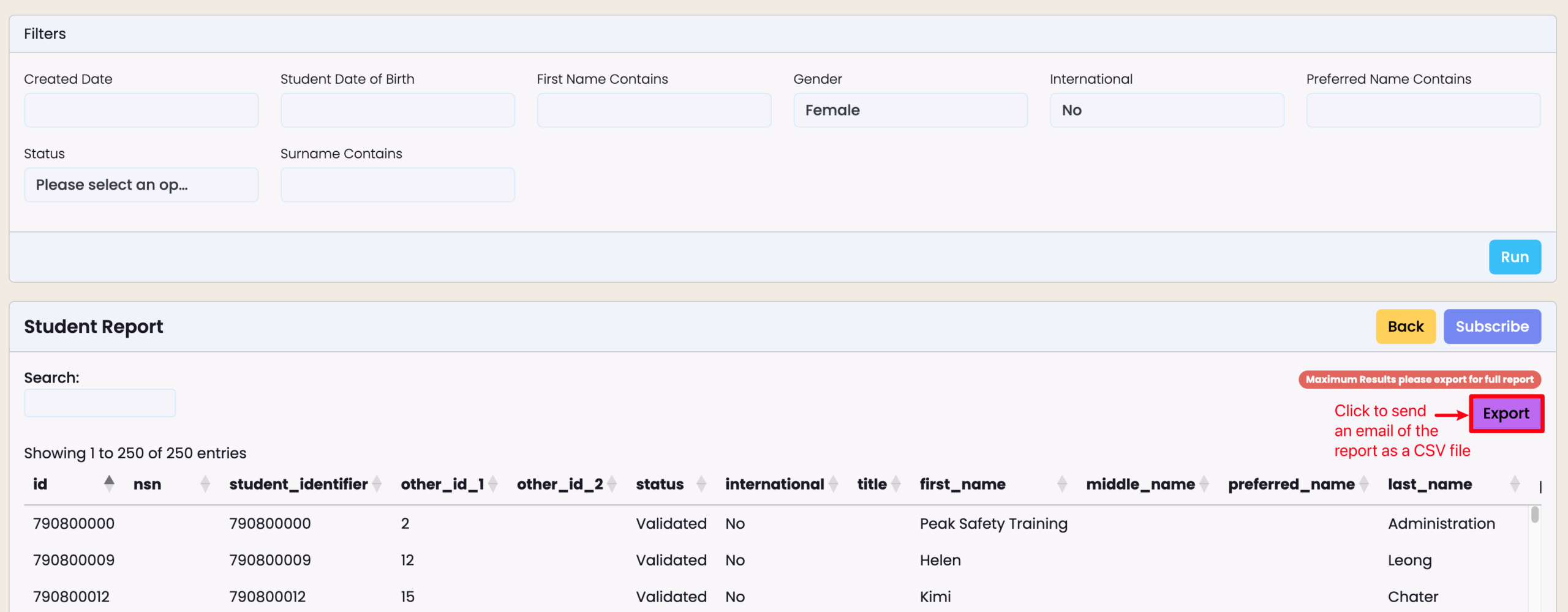Sort by student_identifier column
1568x612 pixels.
pos(298,484)
